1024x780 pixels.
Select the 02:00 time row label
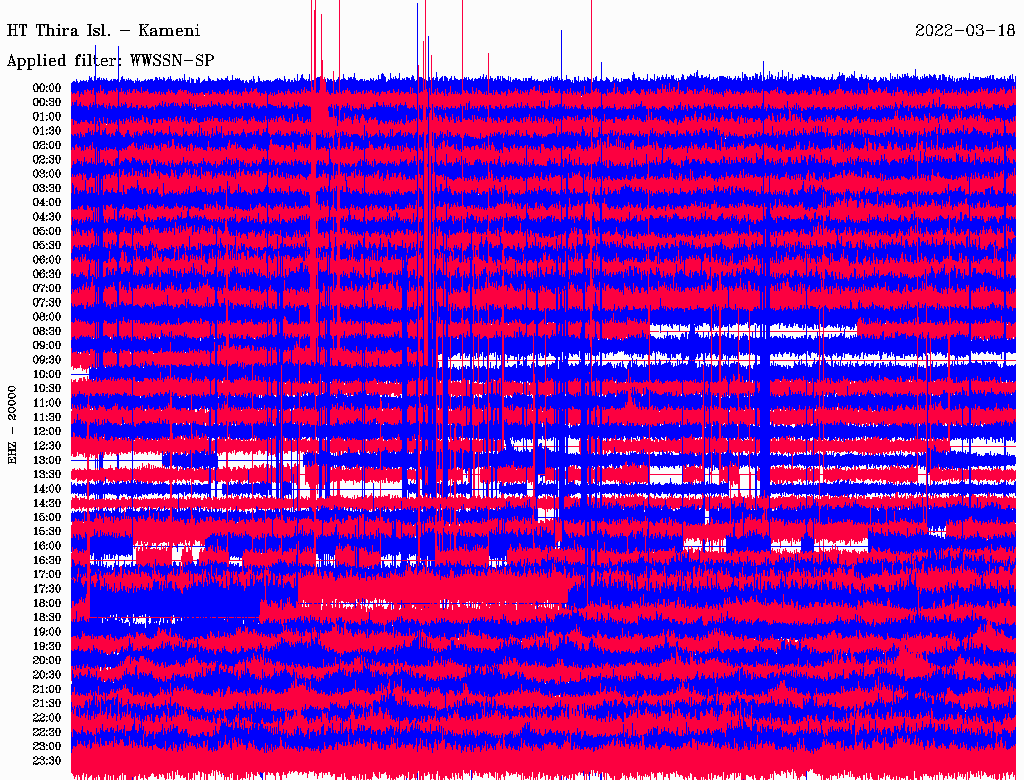tap(47, 146)
